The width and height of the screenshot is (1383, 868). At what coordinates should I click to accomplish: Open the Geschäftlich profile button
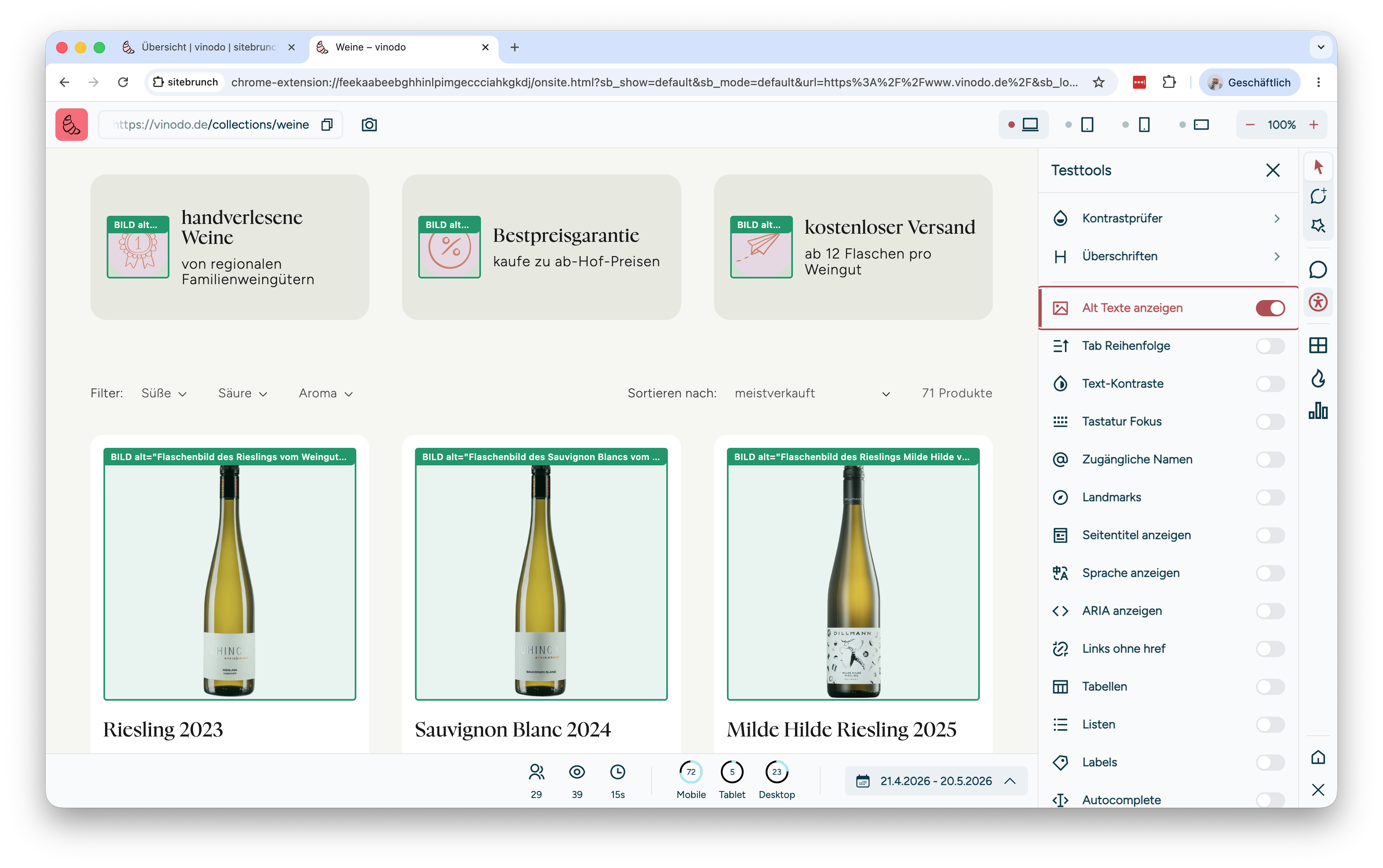click(x=1249, y=83)
